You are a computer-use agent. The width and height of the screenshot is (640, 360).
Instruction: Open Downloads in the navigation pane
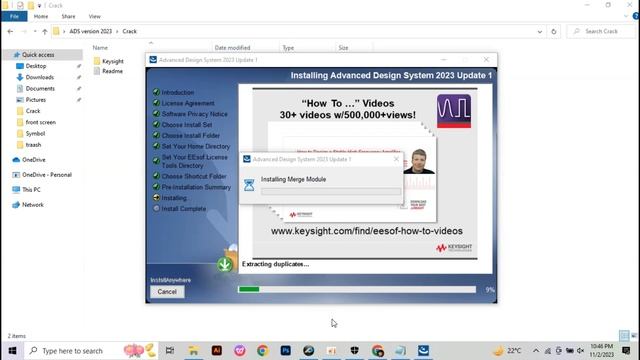40,77
